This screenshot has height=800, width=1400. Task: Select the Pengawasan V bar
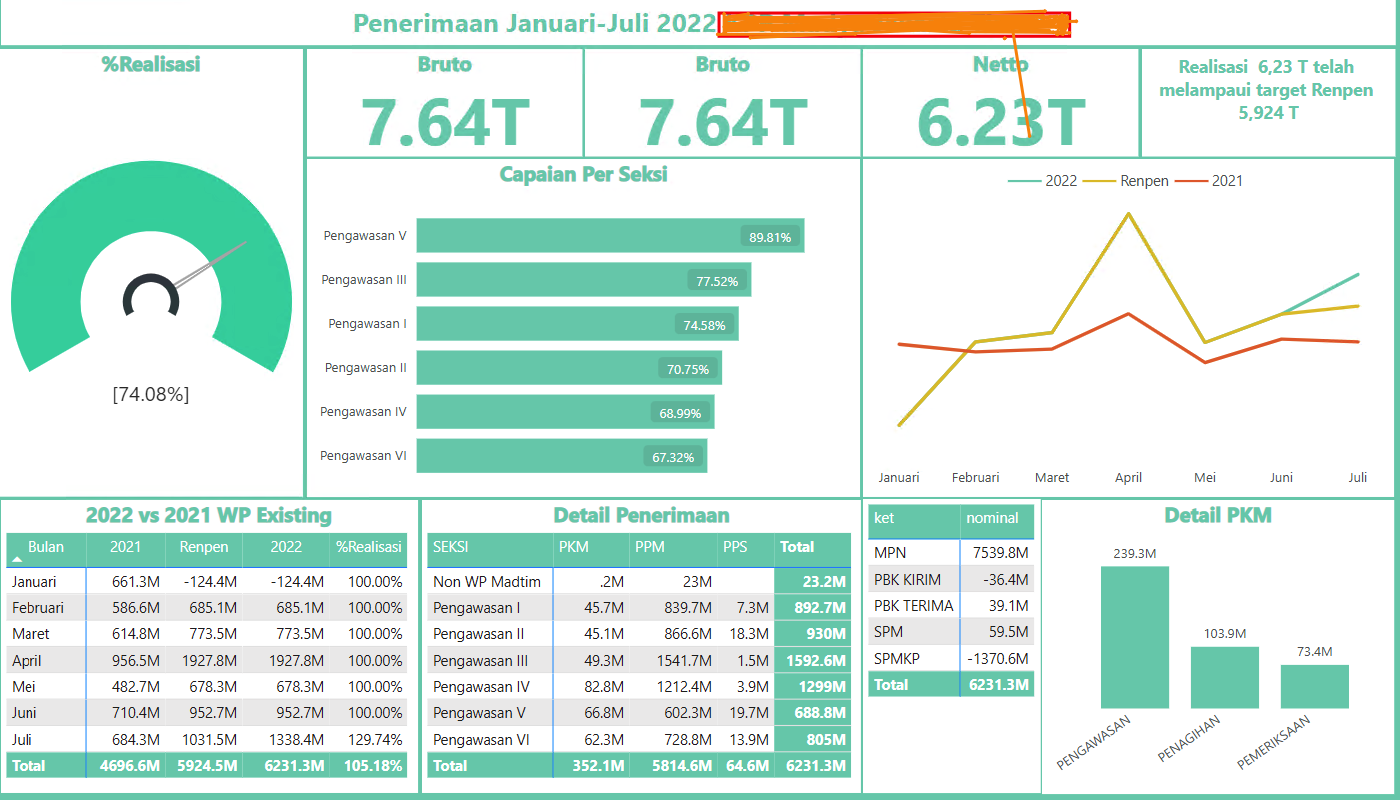click(x=610, y=236)
